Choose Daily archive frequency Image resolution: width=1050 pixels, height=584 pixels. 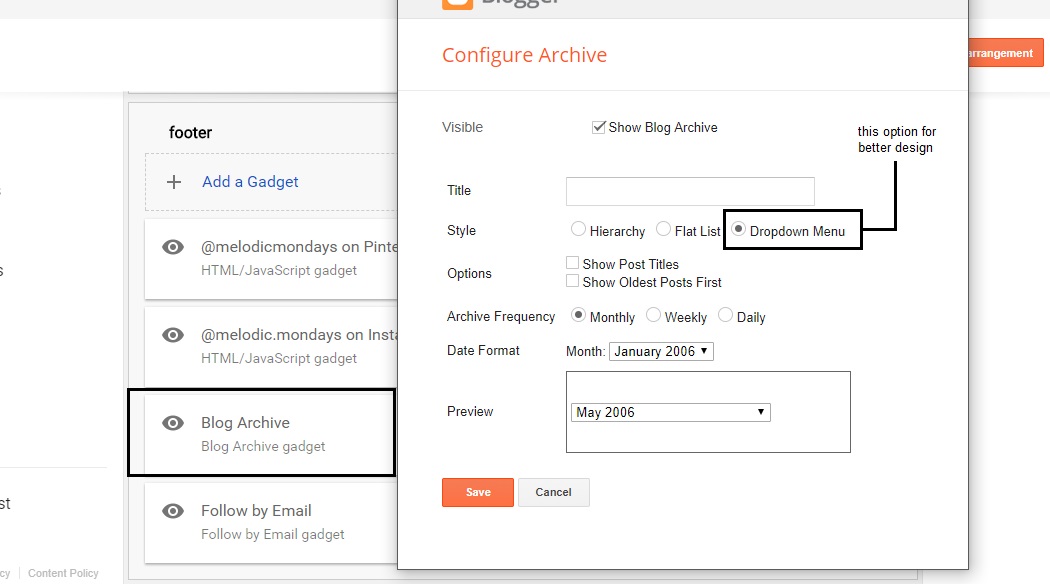tap(725, 315)
